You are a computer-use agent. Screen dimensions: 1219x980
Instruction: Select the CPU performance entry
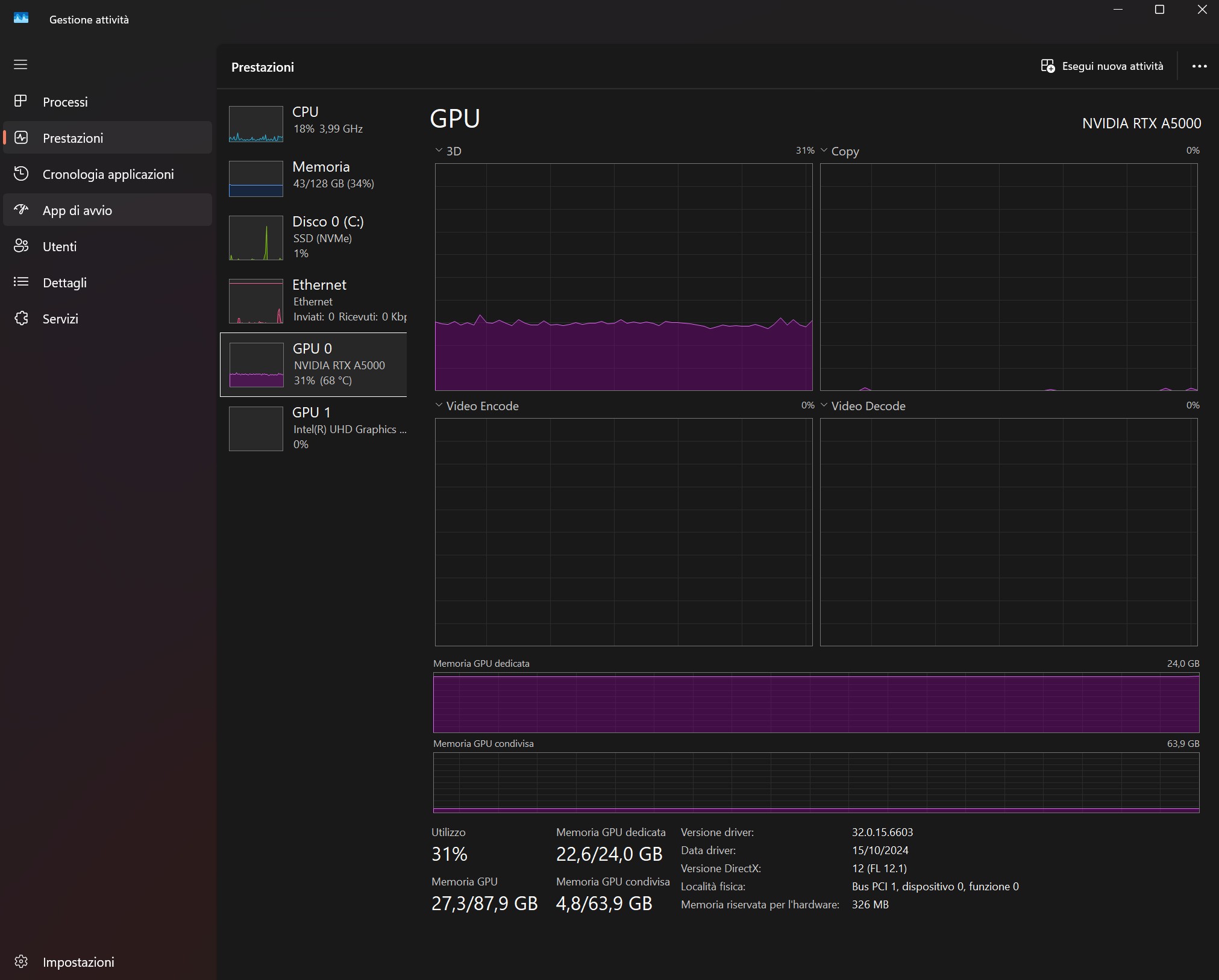point(316,123)
